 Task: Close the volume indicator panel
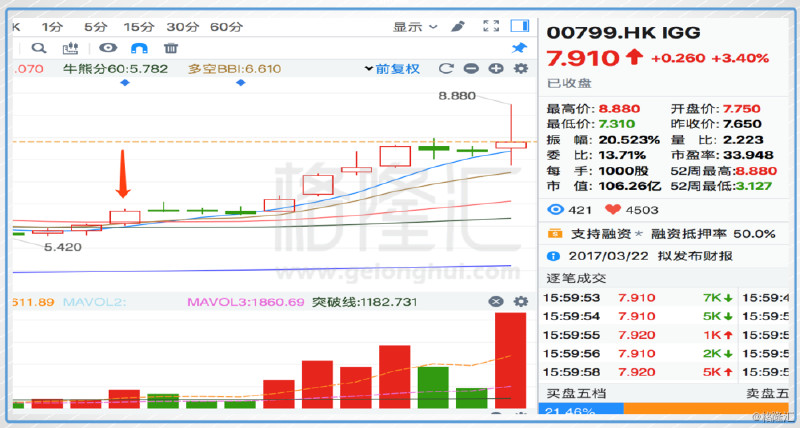click(x=495, y=301)
